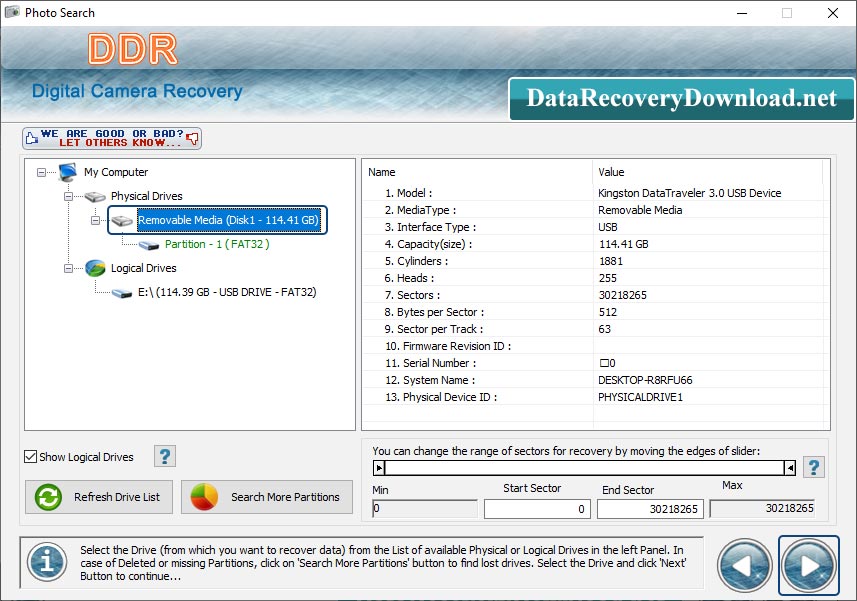857x601 pixels.
Task: Click the Start Sector input field
Action: click(x=537, y=509)
